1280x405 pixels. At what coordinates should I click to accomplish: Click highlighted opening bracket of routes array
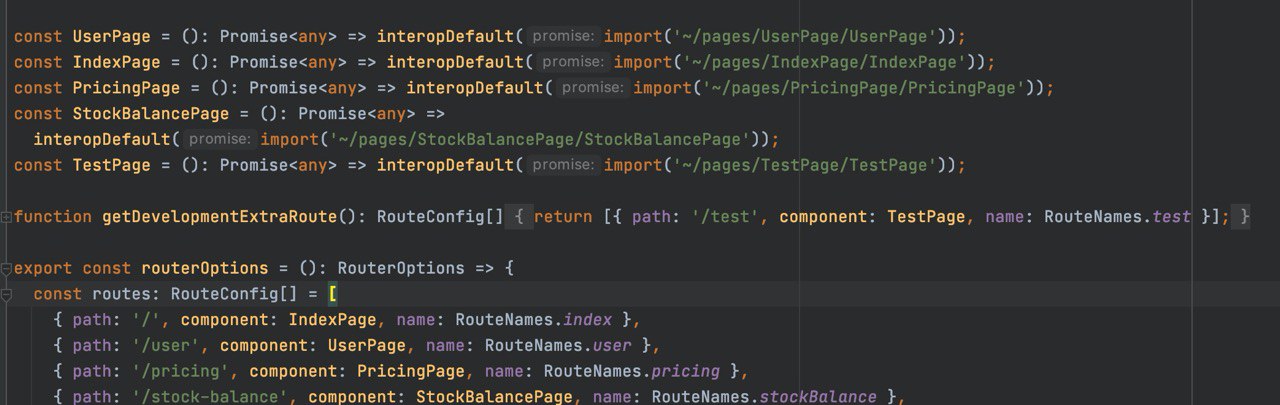coord(332,295)
